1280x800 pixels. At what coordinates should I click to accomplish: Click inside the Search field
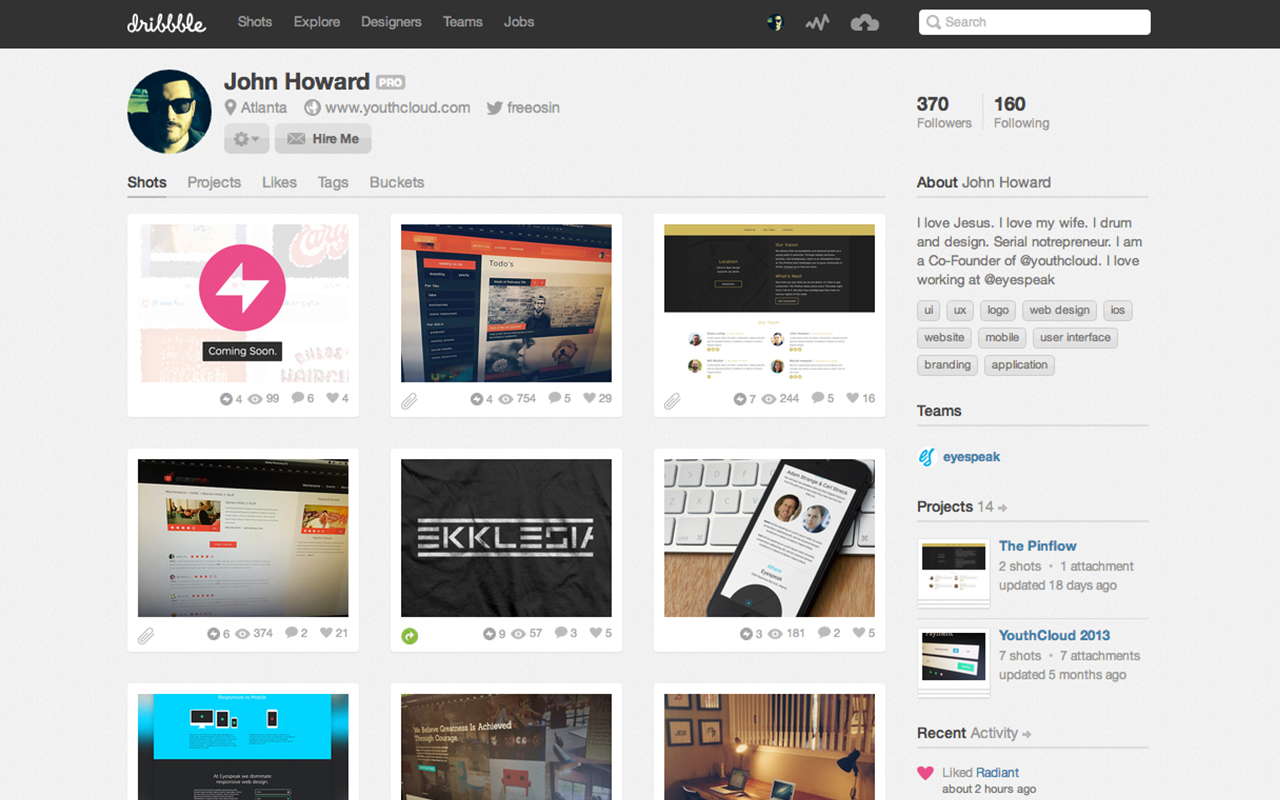click(x=1034, y=21)
